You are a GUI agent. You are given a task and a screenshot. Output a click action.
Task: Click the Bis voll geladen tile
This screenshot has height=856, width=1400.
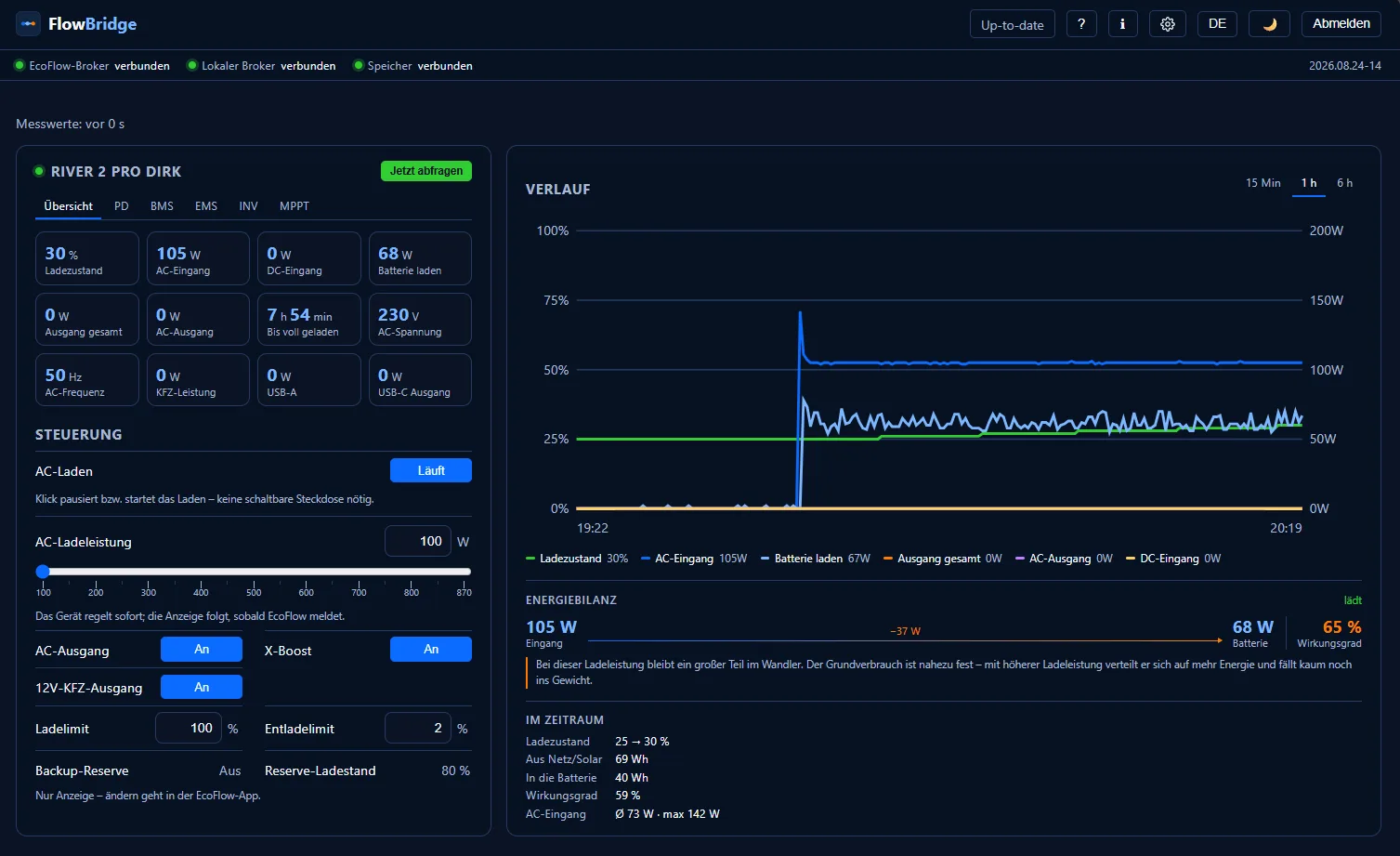tap(309, 319)
